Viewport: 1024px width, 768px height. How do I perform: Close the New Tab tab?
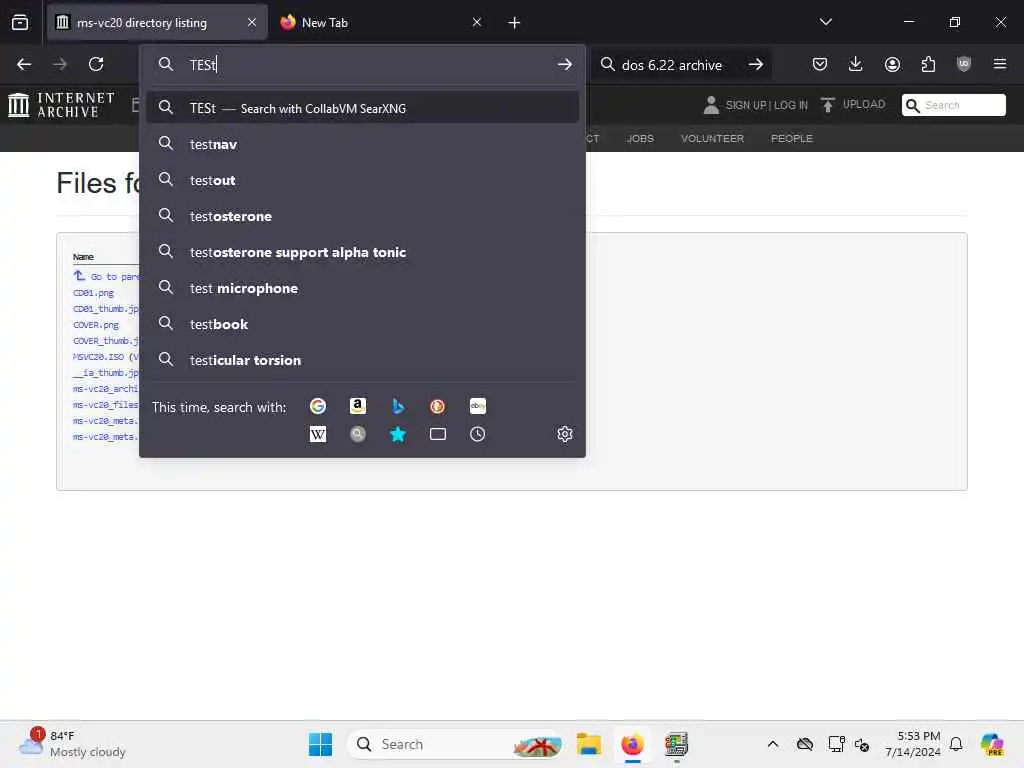[477, 23]
